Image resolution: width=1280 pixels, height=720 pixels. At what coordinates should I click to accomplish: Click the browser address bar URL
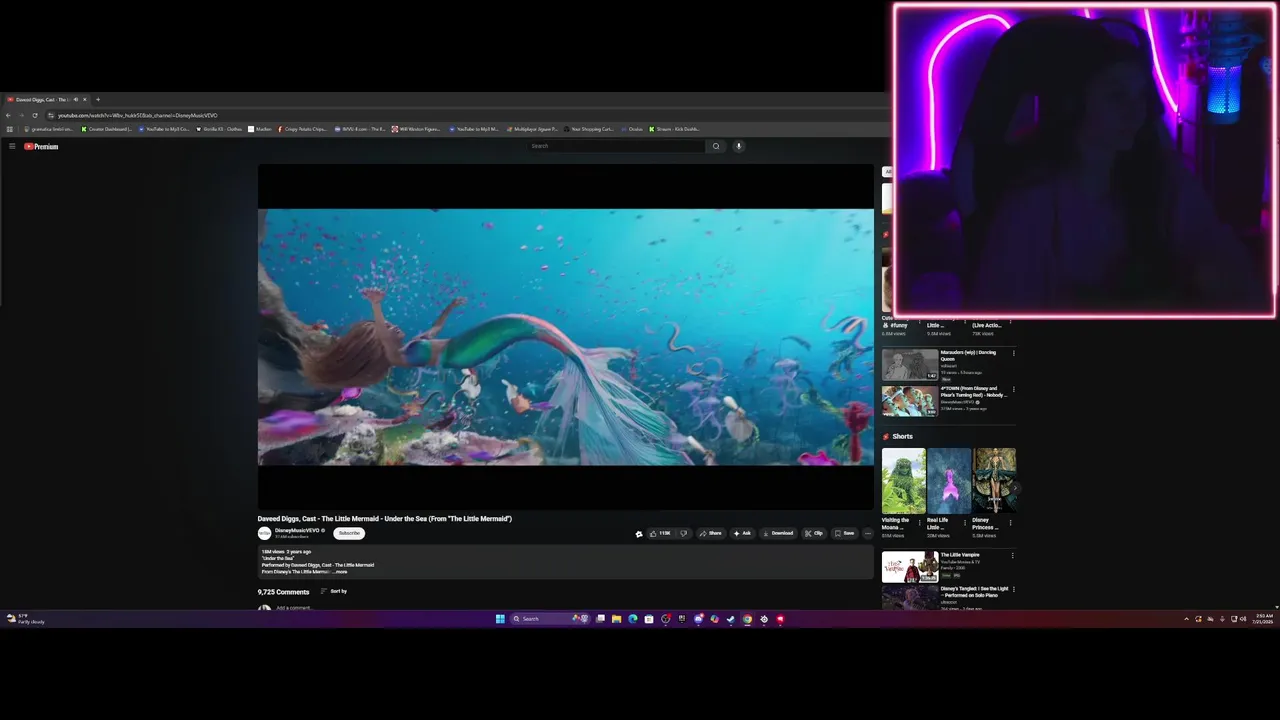(137, 115)
